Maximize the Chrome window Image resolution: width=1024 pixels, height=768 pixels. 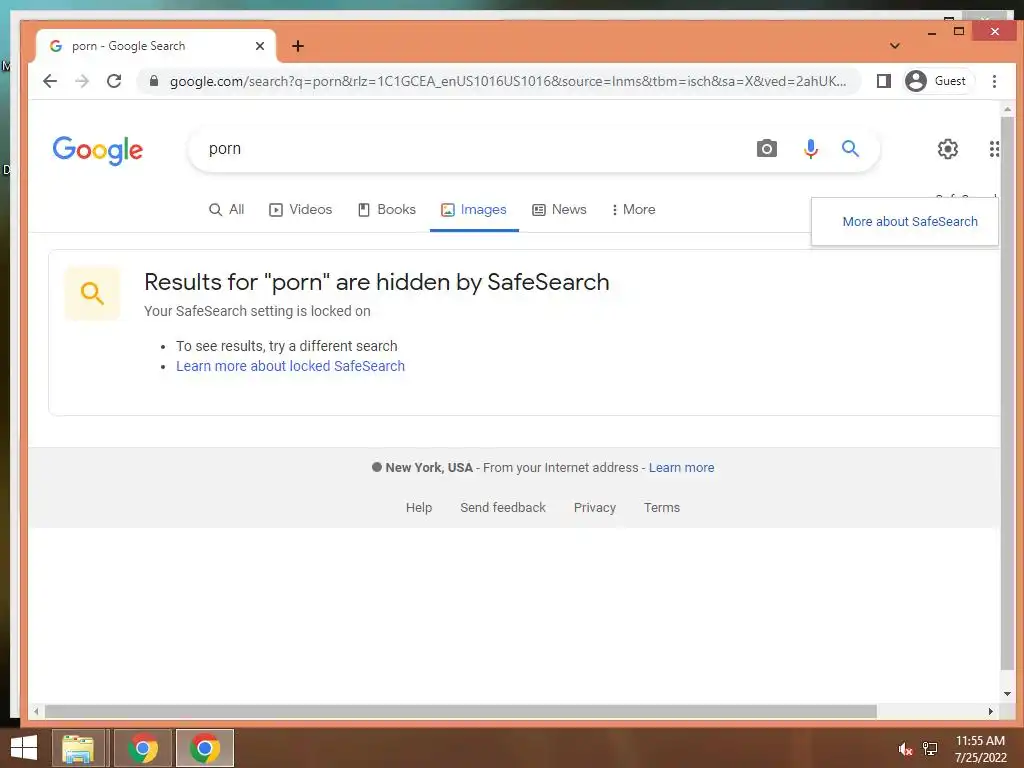959,31
